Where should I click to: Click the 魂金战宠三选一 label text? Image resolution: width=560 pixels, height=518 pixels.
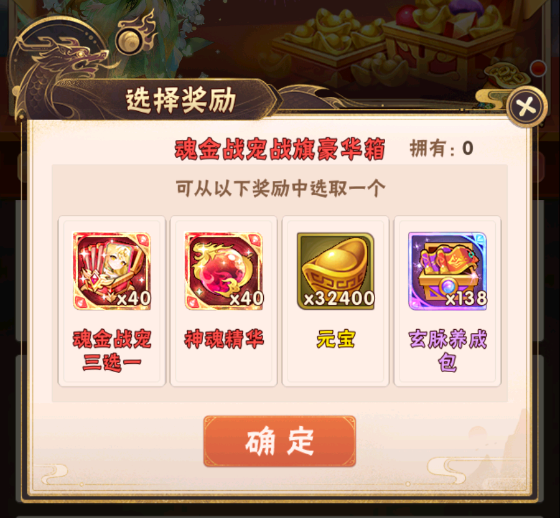point(112,350)
